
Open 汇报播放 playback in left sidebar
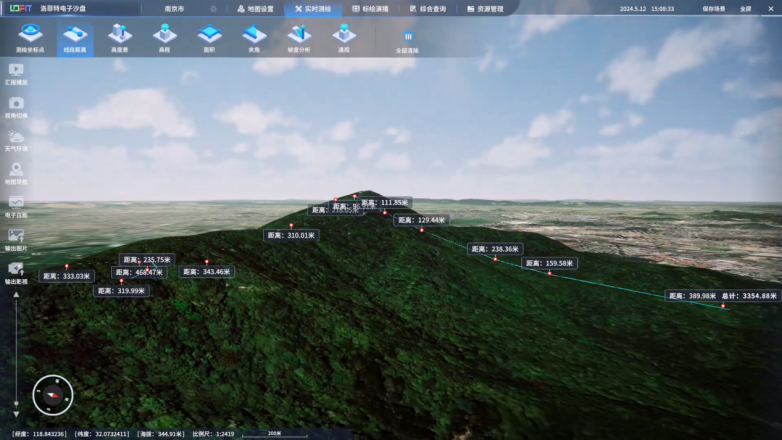click(x=16, y=74)
